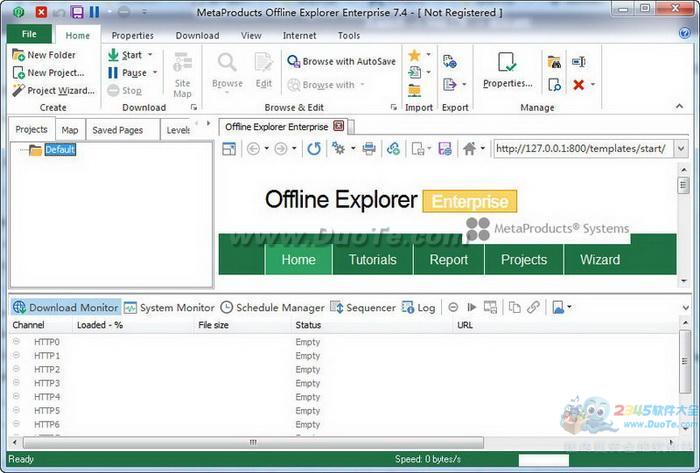Open the Site Map

183,75
